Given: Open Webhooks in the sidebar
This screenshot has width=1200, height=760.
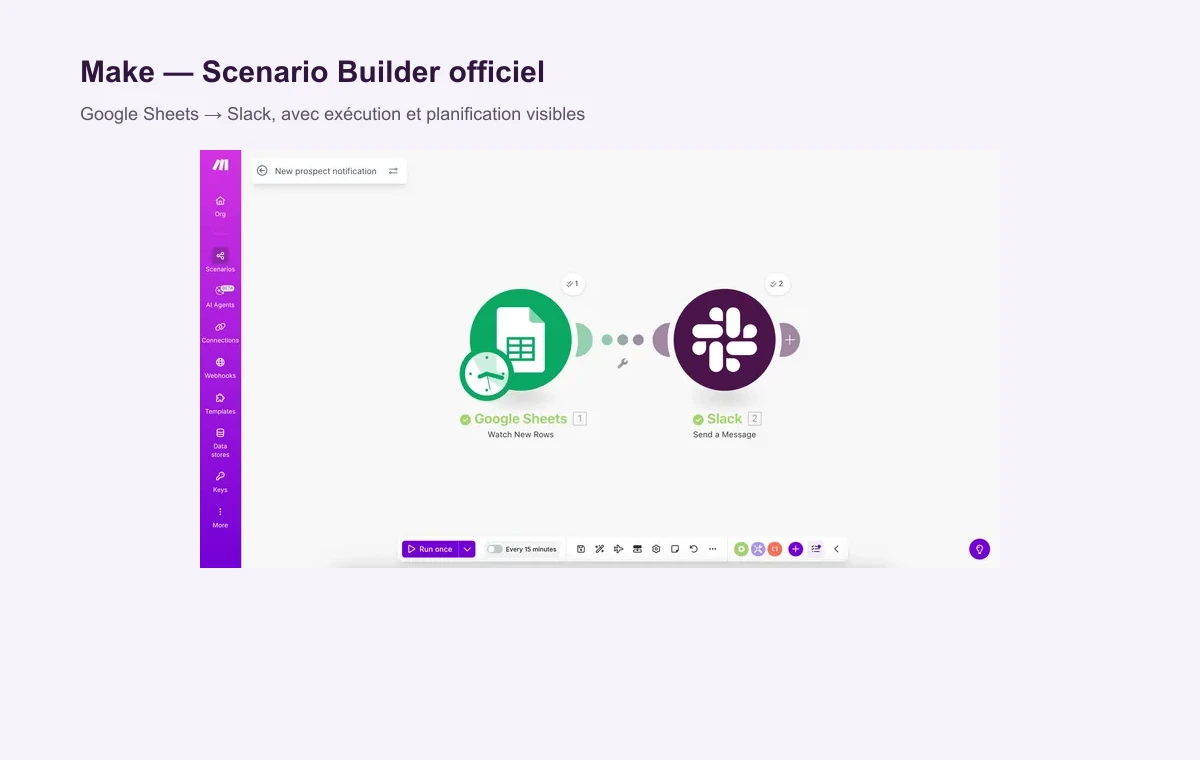Looking at the screenshot, I should 220,367.
